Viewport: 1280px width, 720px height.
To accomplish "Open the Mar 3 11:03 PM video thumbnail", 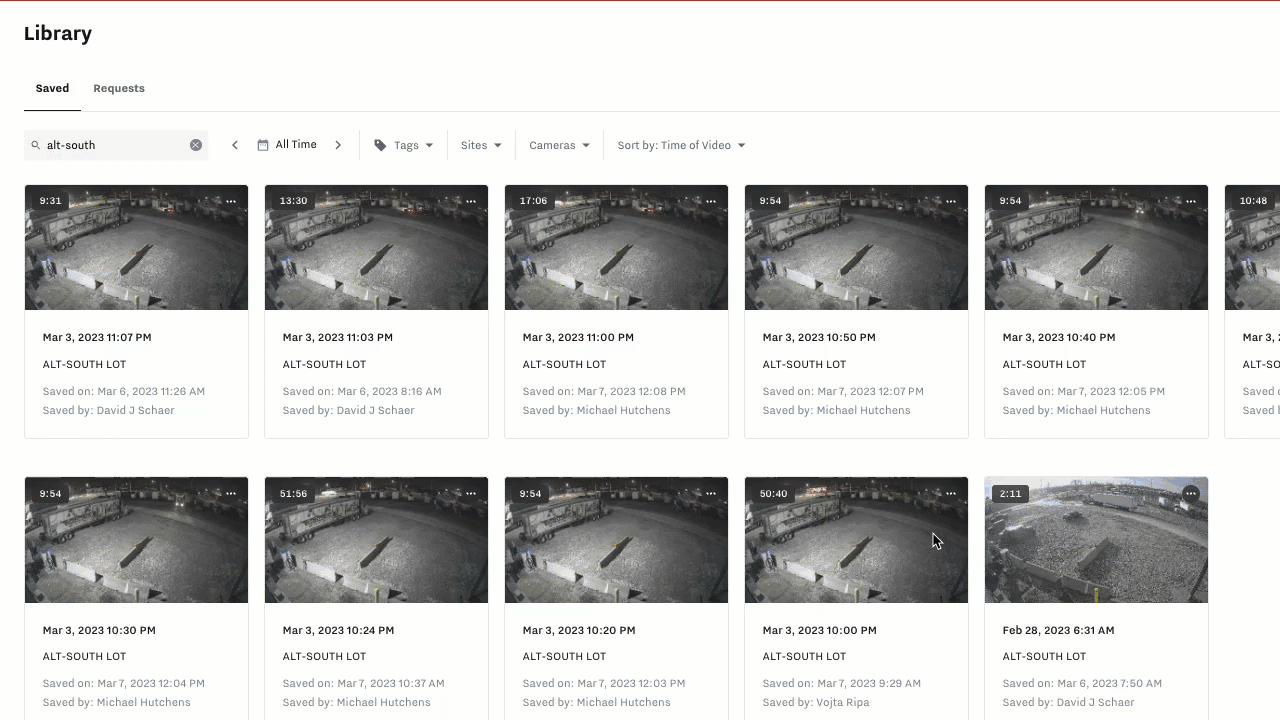I will [x=376, y=248].
